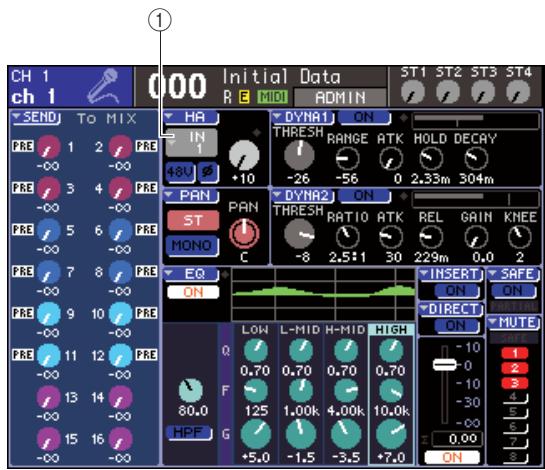This screenshot has height=470, width=545.
Task: Open the DYNA2 popup
Action: coord(303,196)
